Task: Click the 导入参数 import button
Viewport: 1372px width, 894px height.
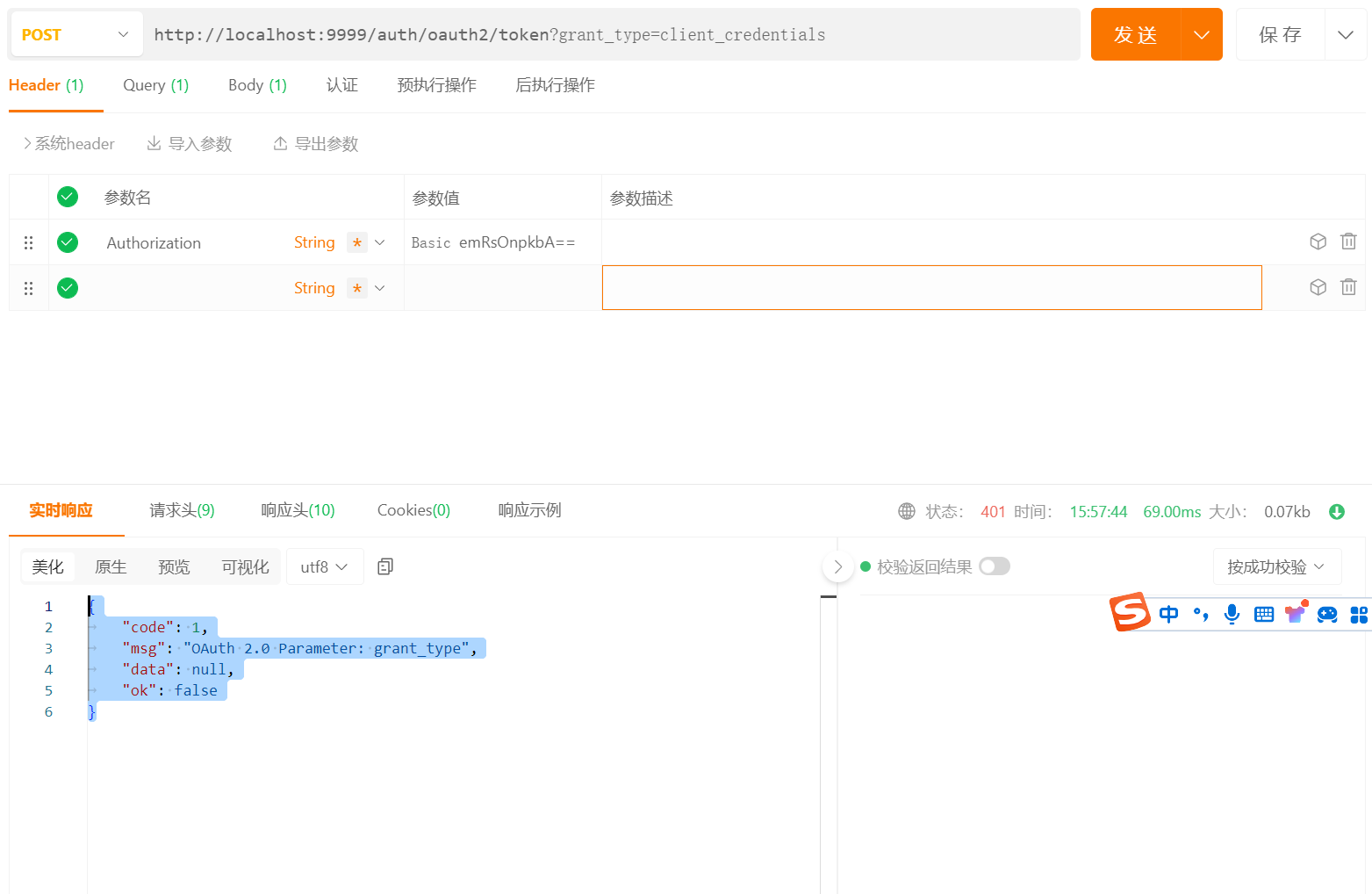Action: (190, 144)
